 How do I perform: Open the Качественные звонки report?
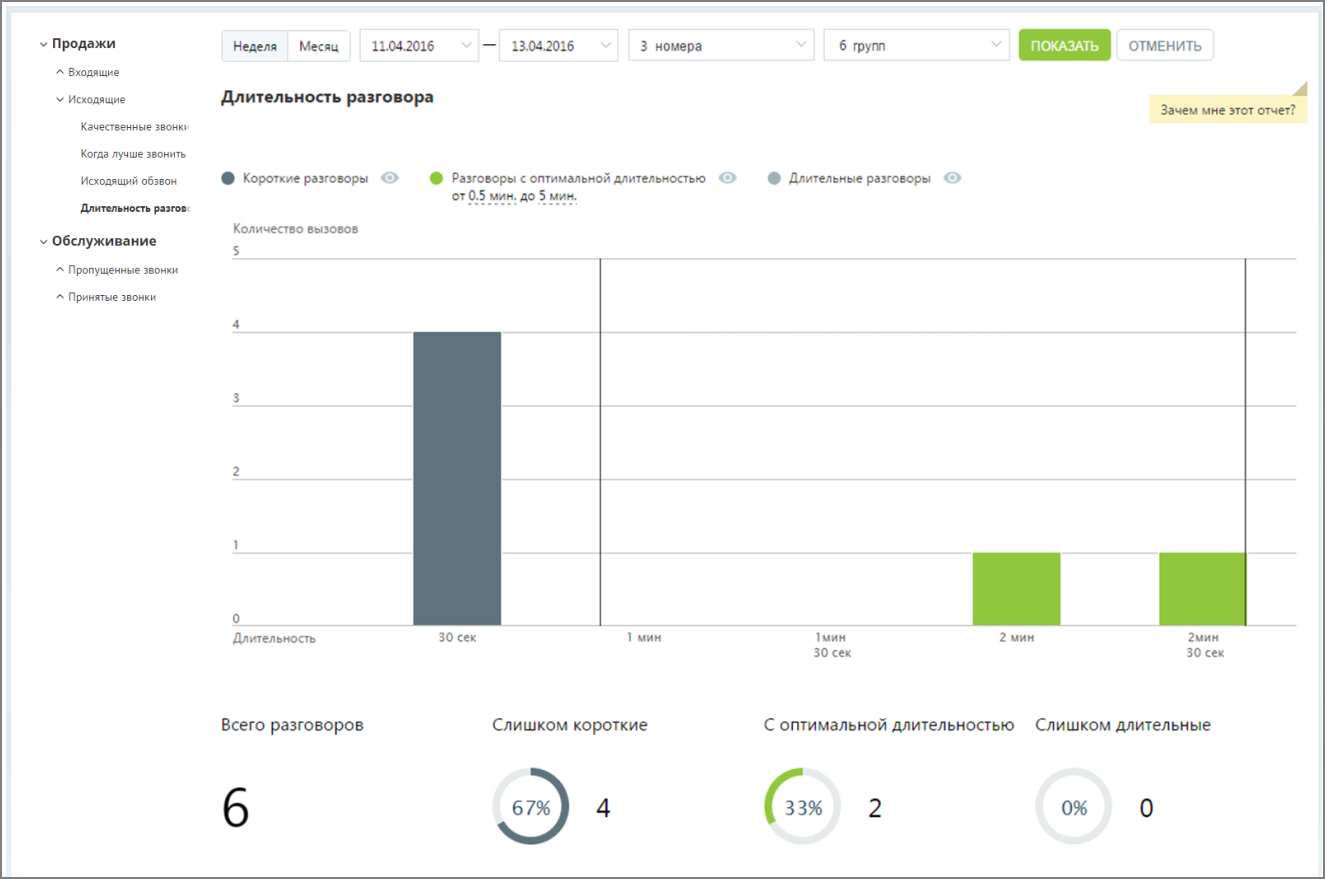pyautogui.click(x=135, y=127)
